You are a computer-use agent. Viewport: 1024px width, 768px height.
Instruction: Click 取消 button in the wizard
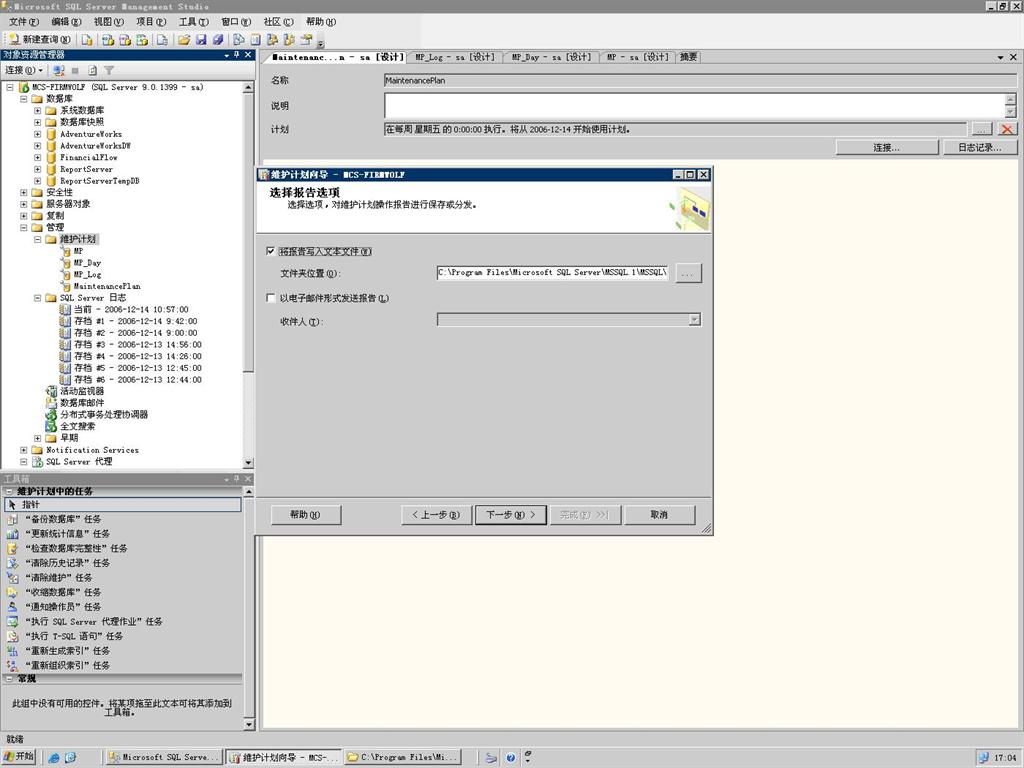660,515
